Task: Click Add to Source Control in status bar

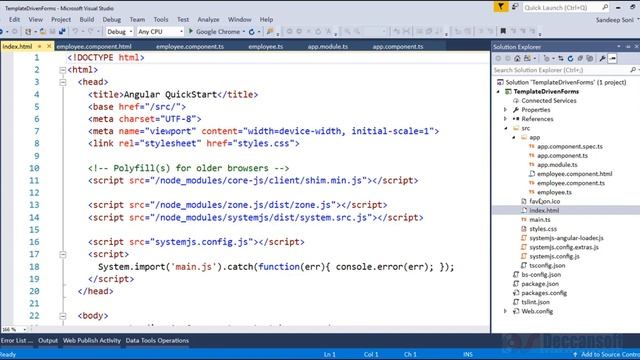Action: click(x=607, y=354)
